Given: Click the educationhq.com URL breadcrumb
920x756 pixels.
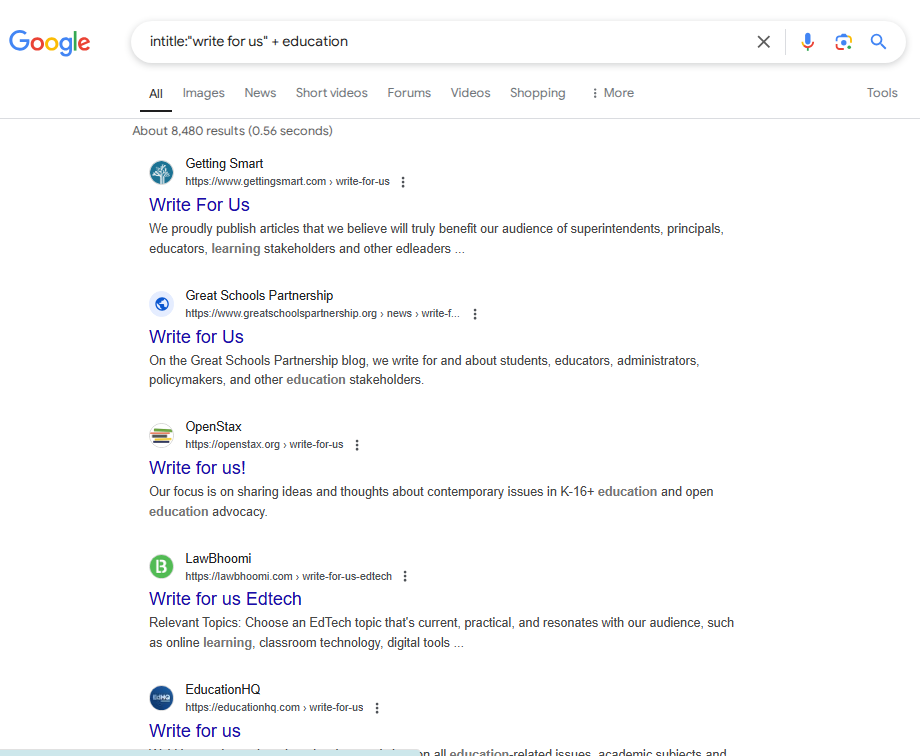Looking at the screenshot, I should point(274,708).
